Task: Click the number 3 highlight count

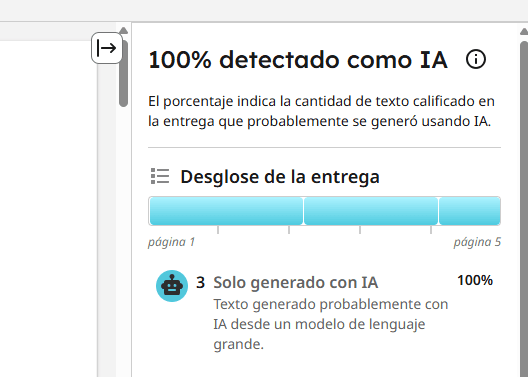Action: pos(200,282)
